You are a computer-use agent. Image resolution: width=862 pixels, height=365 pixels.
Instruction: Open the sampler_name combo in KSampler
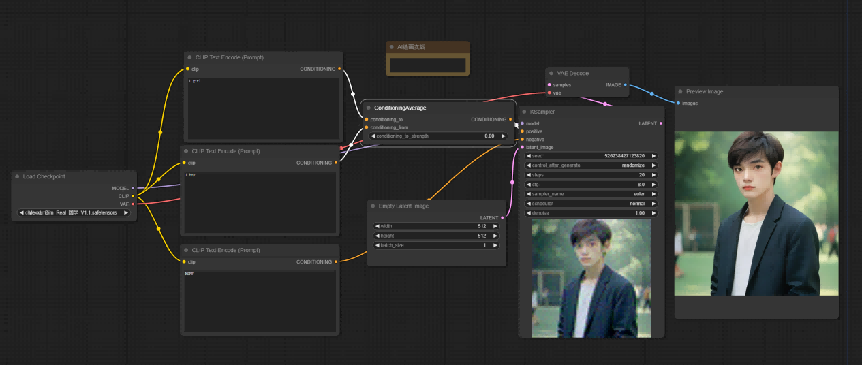[x=592, y=193]
